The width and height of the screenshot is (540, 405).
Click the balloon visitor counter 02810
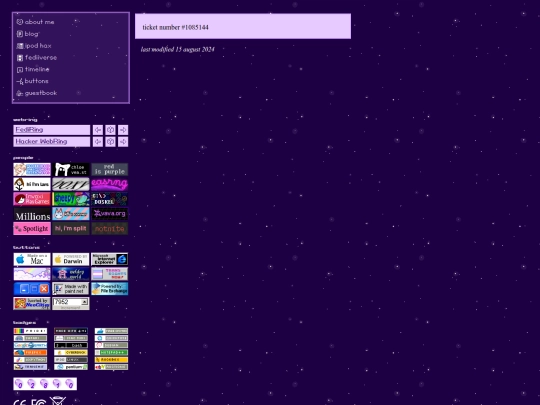pos(45,384)
